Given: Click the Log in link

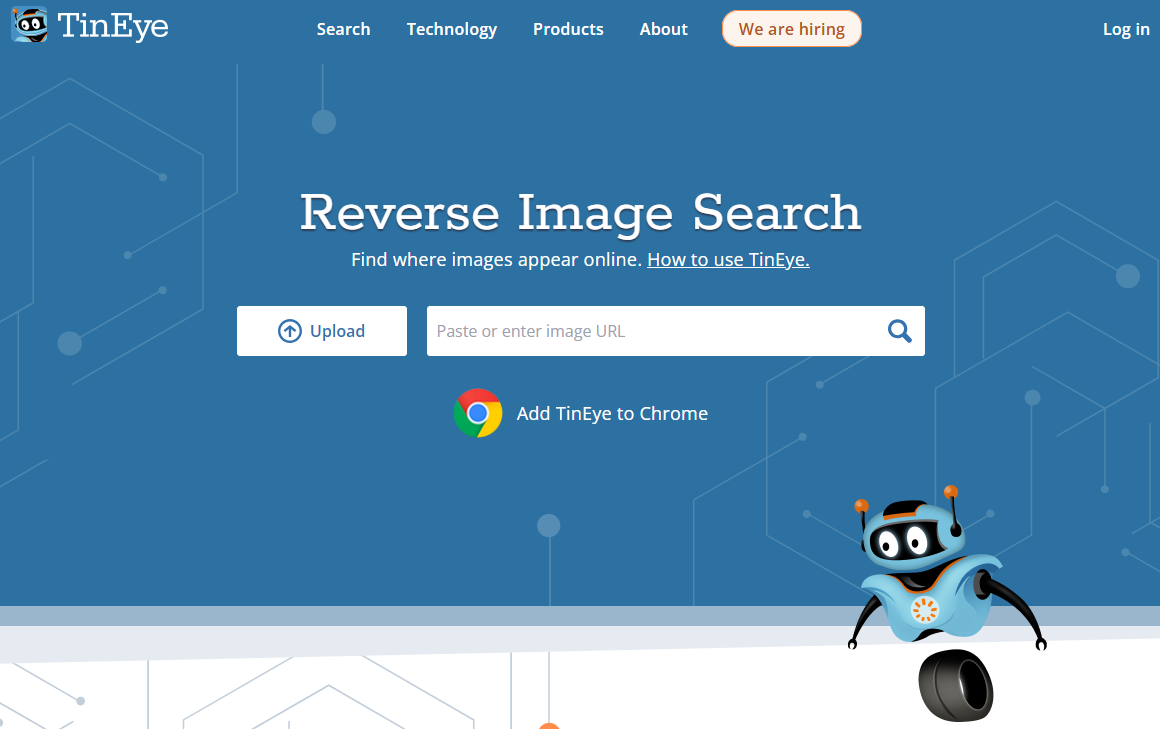Looking at the screenshot, I should pos(1126,30).
